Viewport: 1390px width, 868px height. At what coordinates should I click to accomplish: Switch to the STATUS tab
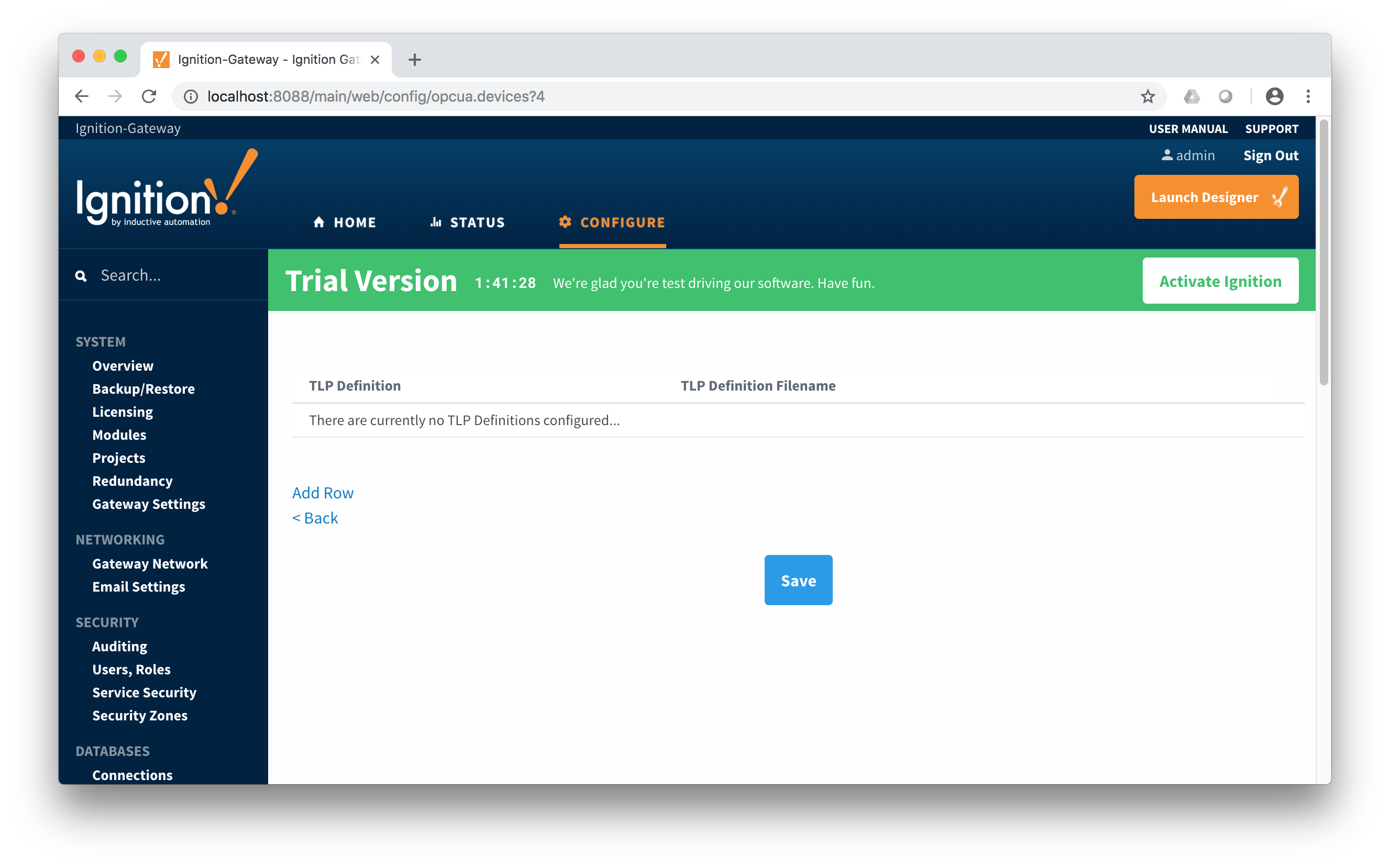pos(467,222)
